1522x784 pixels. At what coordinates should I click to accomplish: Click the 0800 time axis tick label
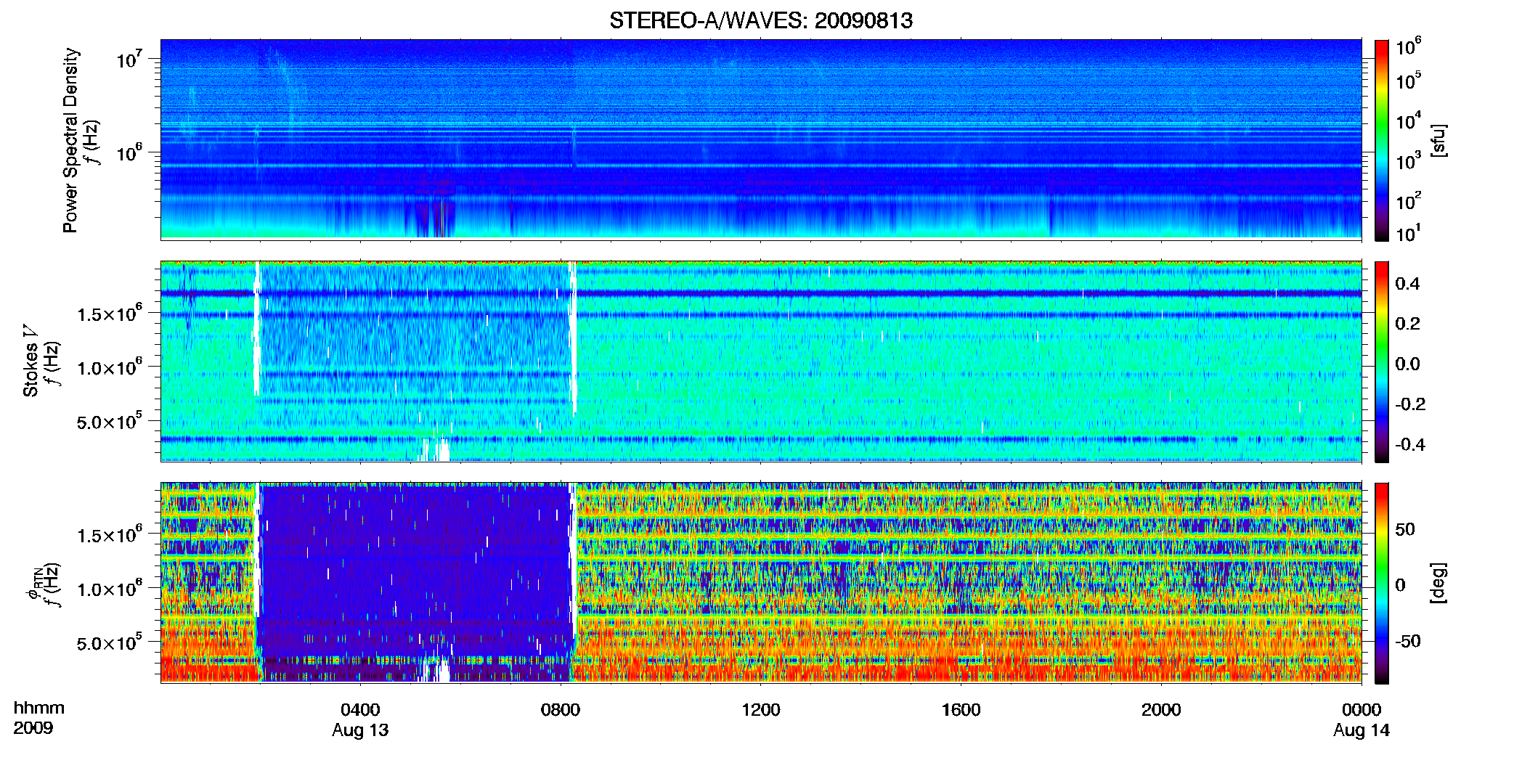[x=561, y=709]
